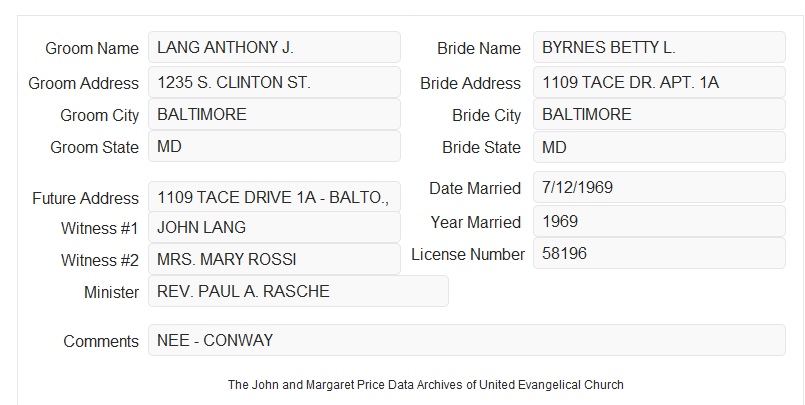Click the Comments field with NEE - CONWAY

tap(467, 340)
